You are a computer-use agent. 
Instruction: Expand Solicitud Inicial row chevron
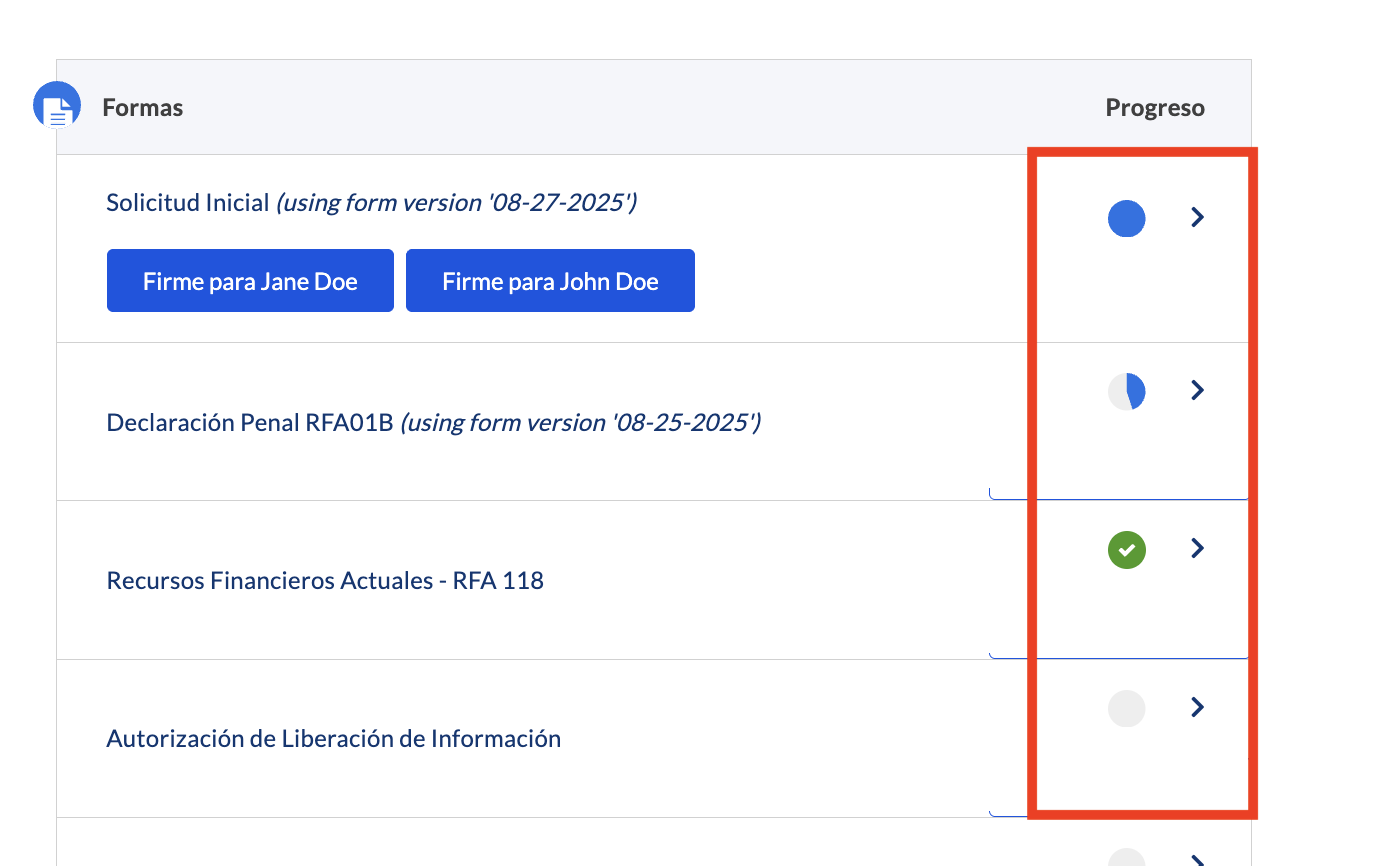(1197, 217)
